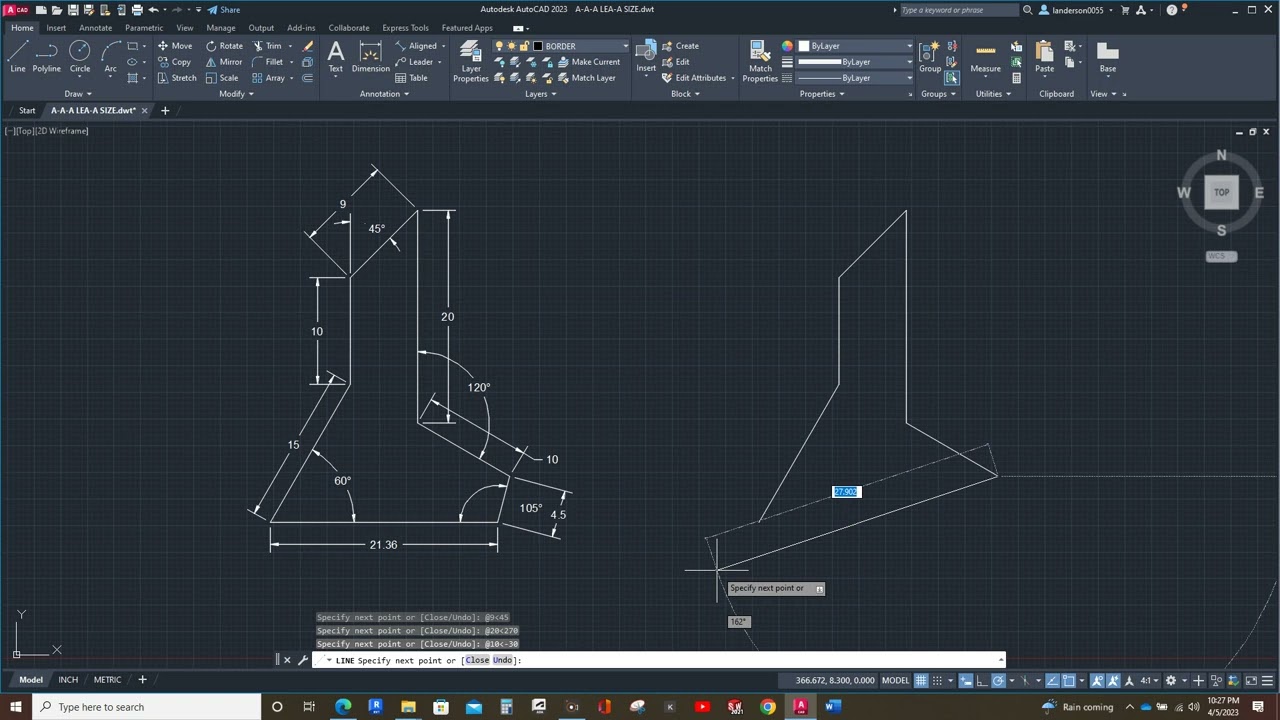
Task: Expand the Layers panel
Action: (541, 94)
